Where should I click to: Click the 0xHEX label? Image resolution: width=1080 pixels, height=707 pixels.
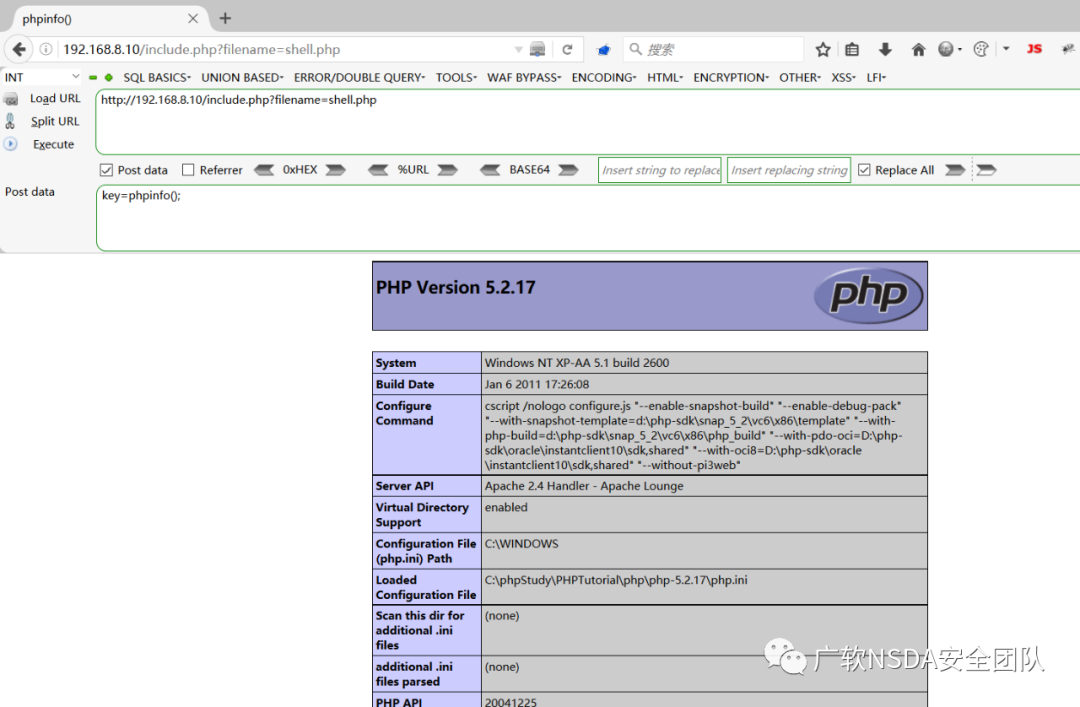pyautogui.click(x=300, y=170)
